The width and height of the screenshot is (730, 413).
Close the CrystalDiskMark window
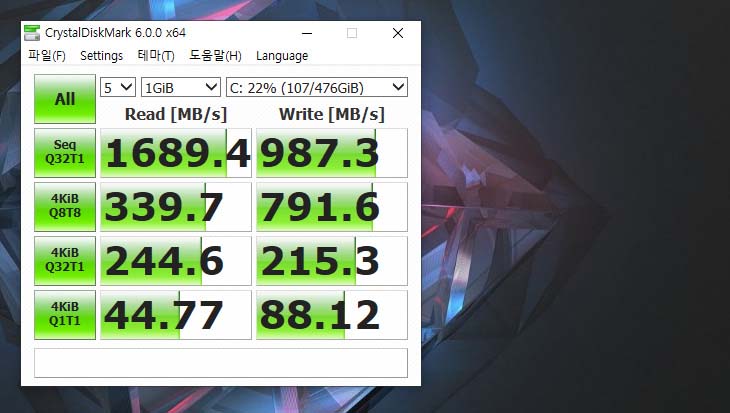[398, 33]
